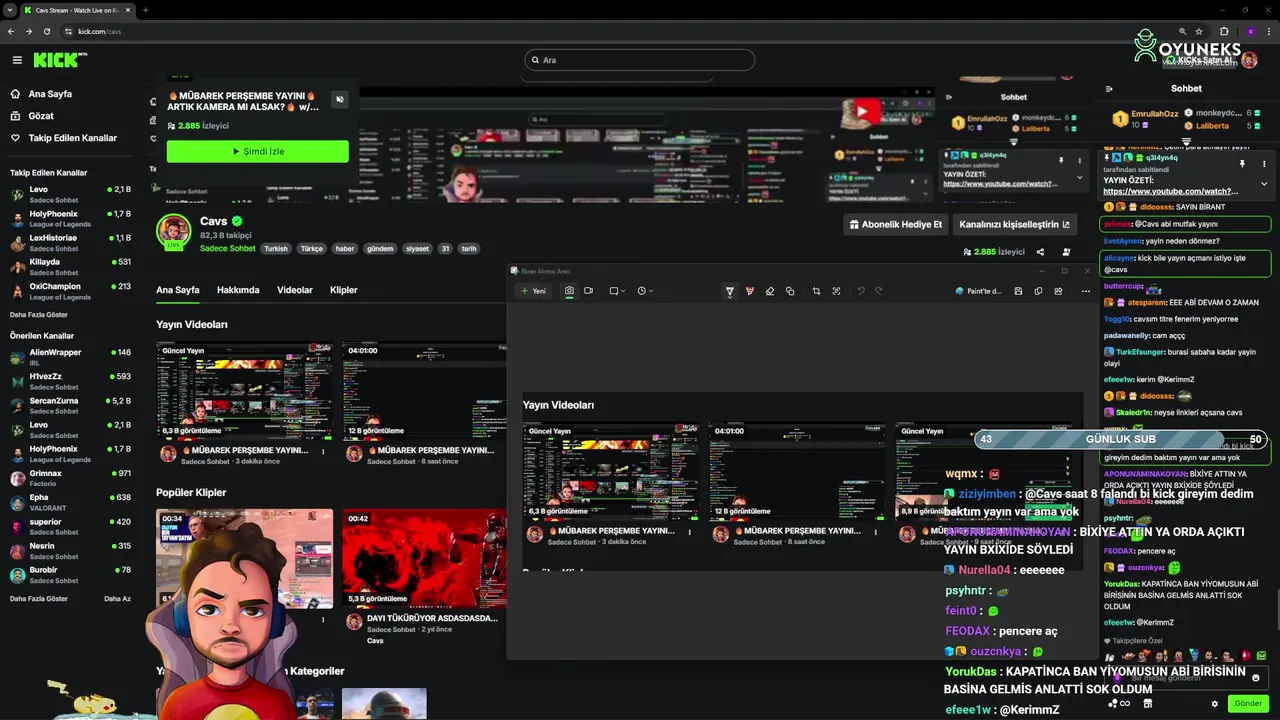This screenshot has width=1280, height=720.
Task: Collapse list with Daha Az
Action: pos(117,598)
